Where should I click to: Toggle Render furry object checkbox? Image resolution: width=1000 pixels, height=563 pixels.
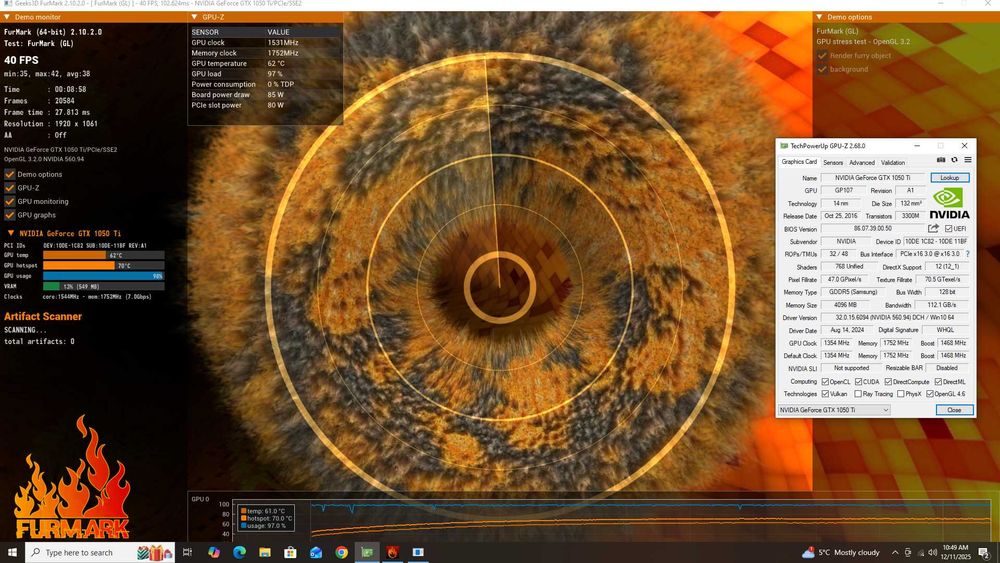[822, 55]
